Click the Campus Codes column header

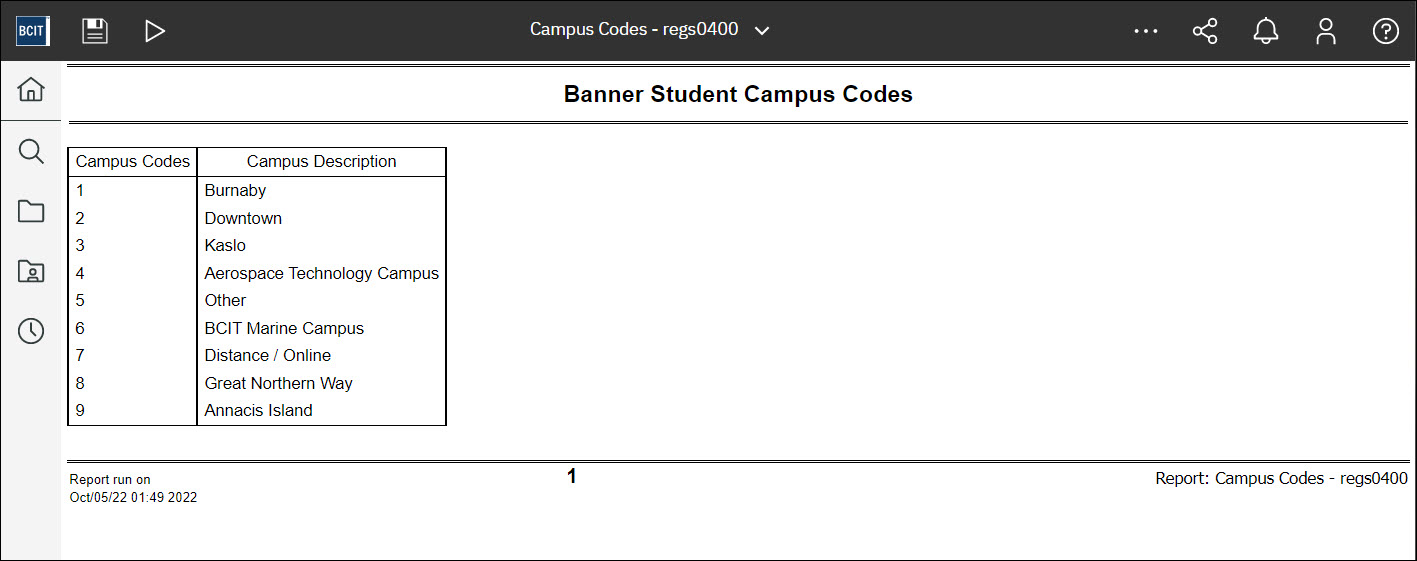(133, 162)
